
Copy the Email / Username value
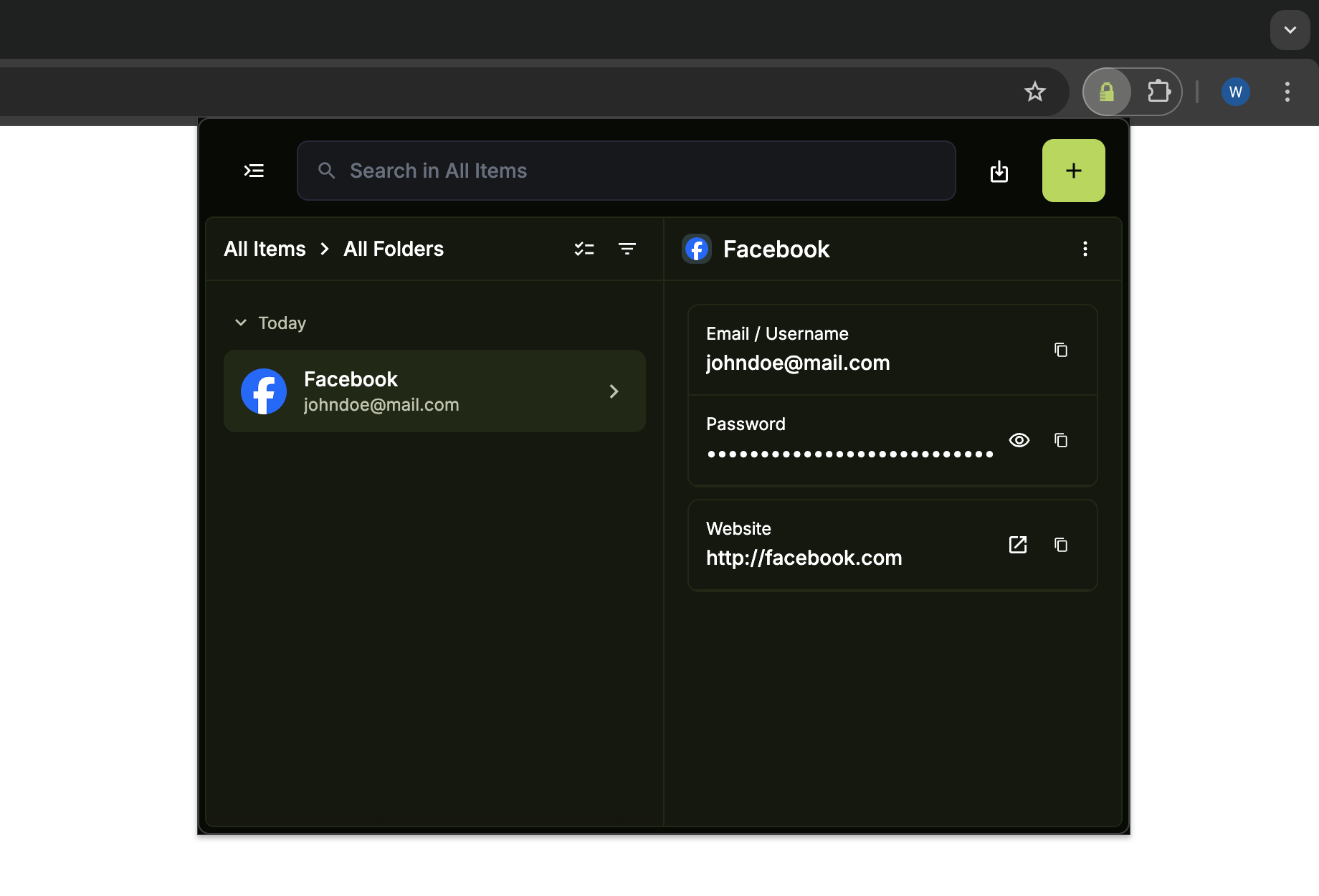[1061, 350]
